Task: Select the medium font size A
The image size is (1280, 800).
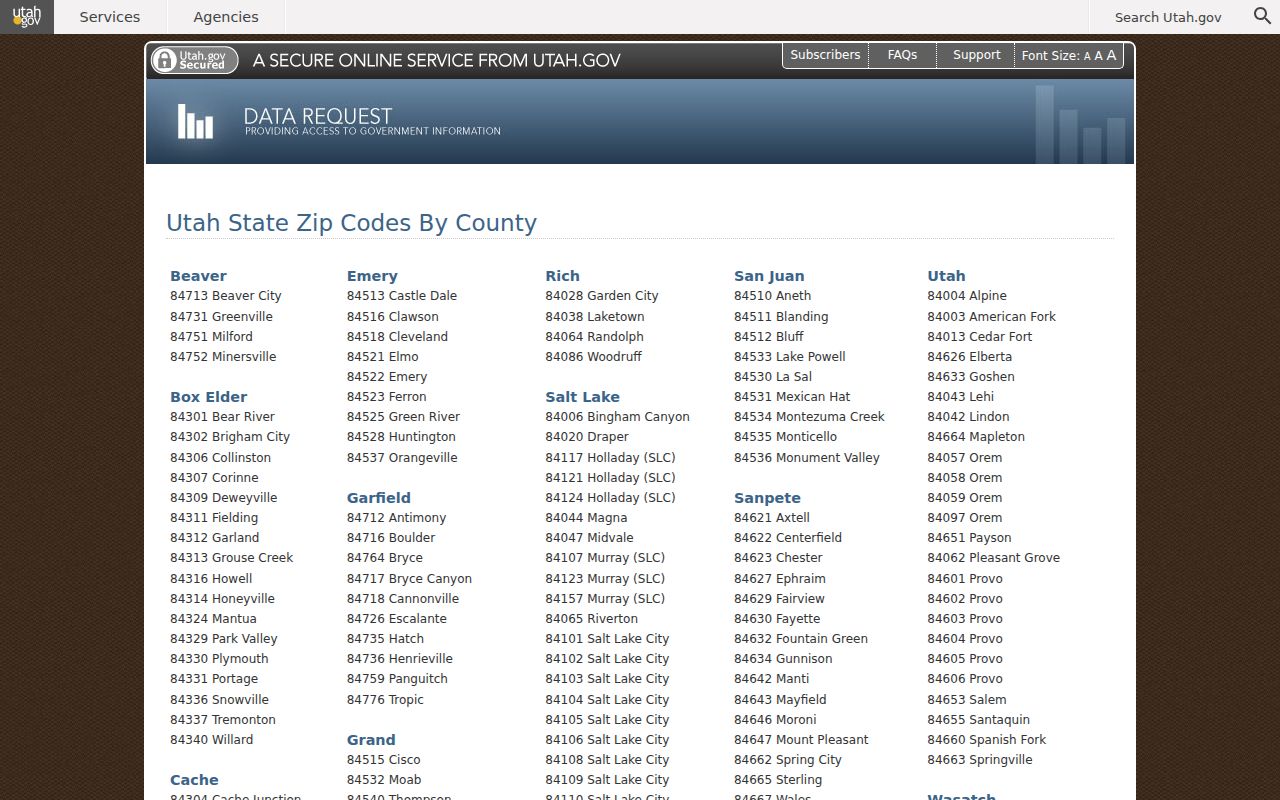Action: [1098, 56]
